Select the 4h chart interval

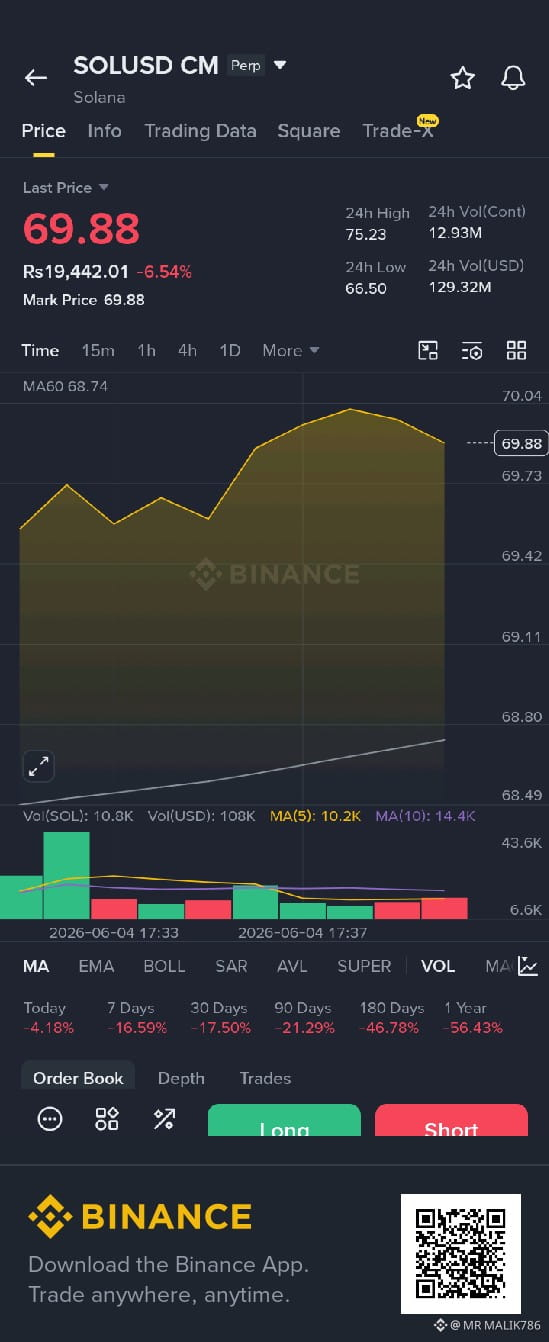coord(187,350)
